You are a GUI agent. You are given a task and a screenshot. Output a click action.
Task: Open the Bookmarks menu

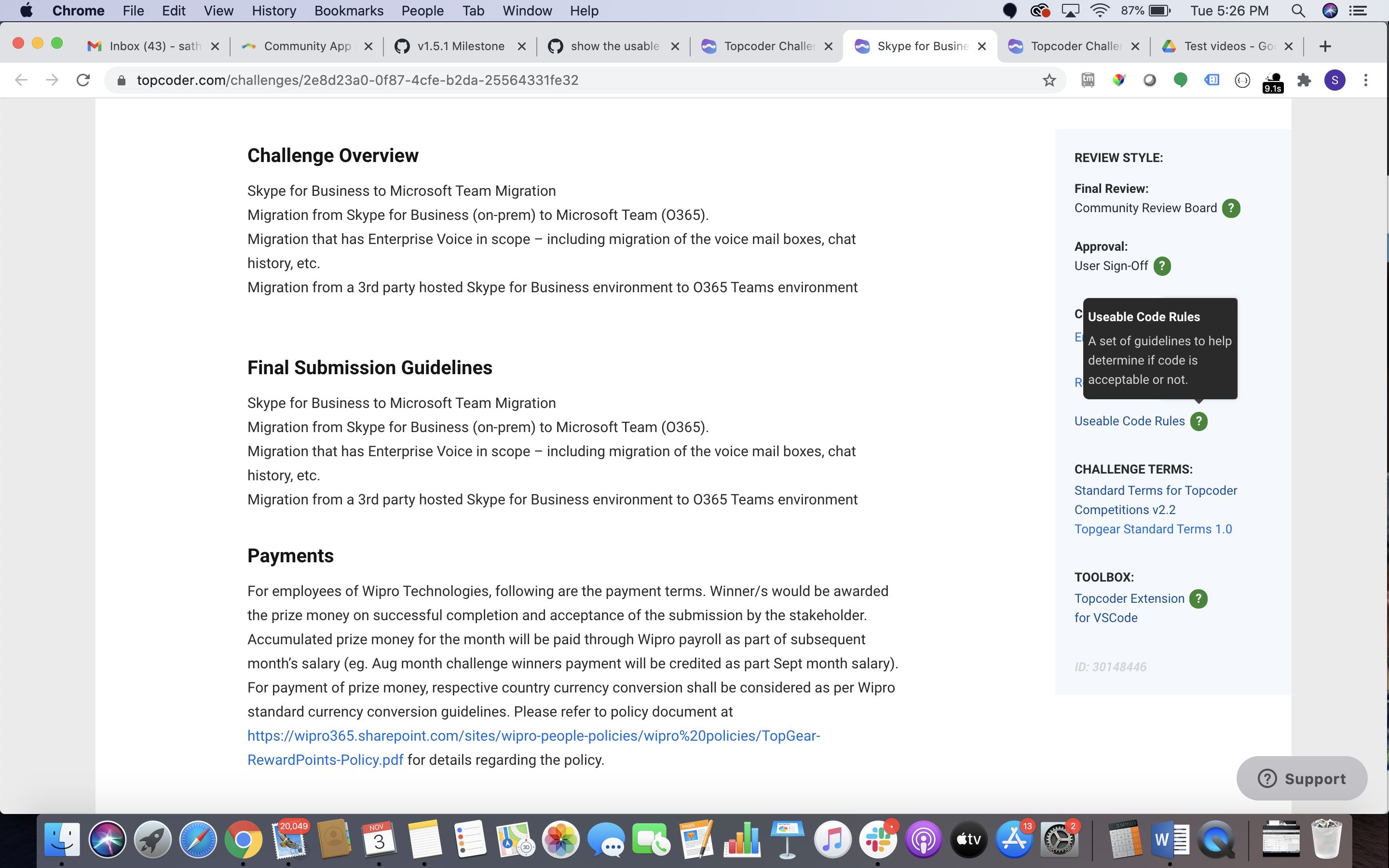point(349,10)
